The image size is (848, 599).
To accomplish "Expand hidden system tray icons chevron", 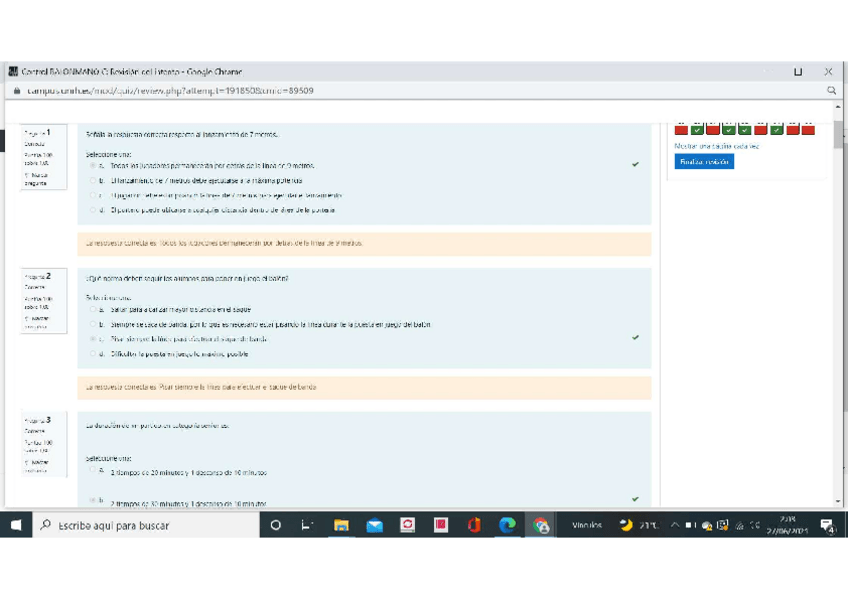I will (x=675, y=525).
